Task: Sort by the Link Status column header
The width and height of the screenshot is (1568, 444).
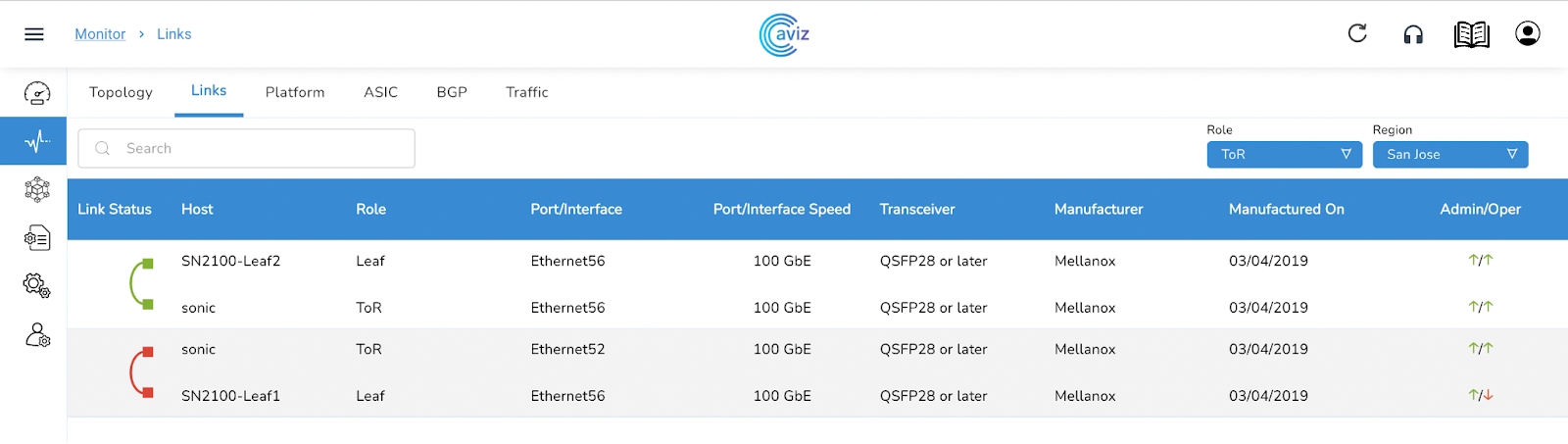Action: (x=115, y=209)
